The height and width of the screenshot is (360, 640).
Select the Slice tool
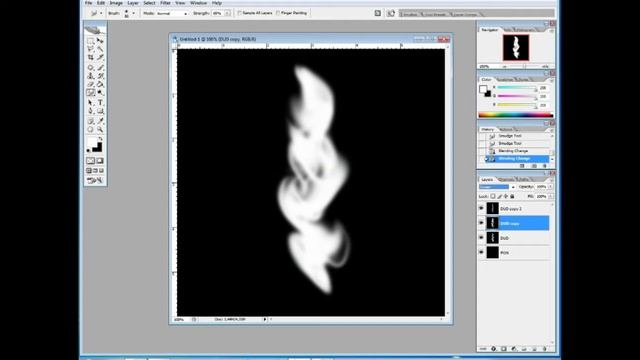(100, 57)
